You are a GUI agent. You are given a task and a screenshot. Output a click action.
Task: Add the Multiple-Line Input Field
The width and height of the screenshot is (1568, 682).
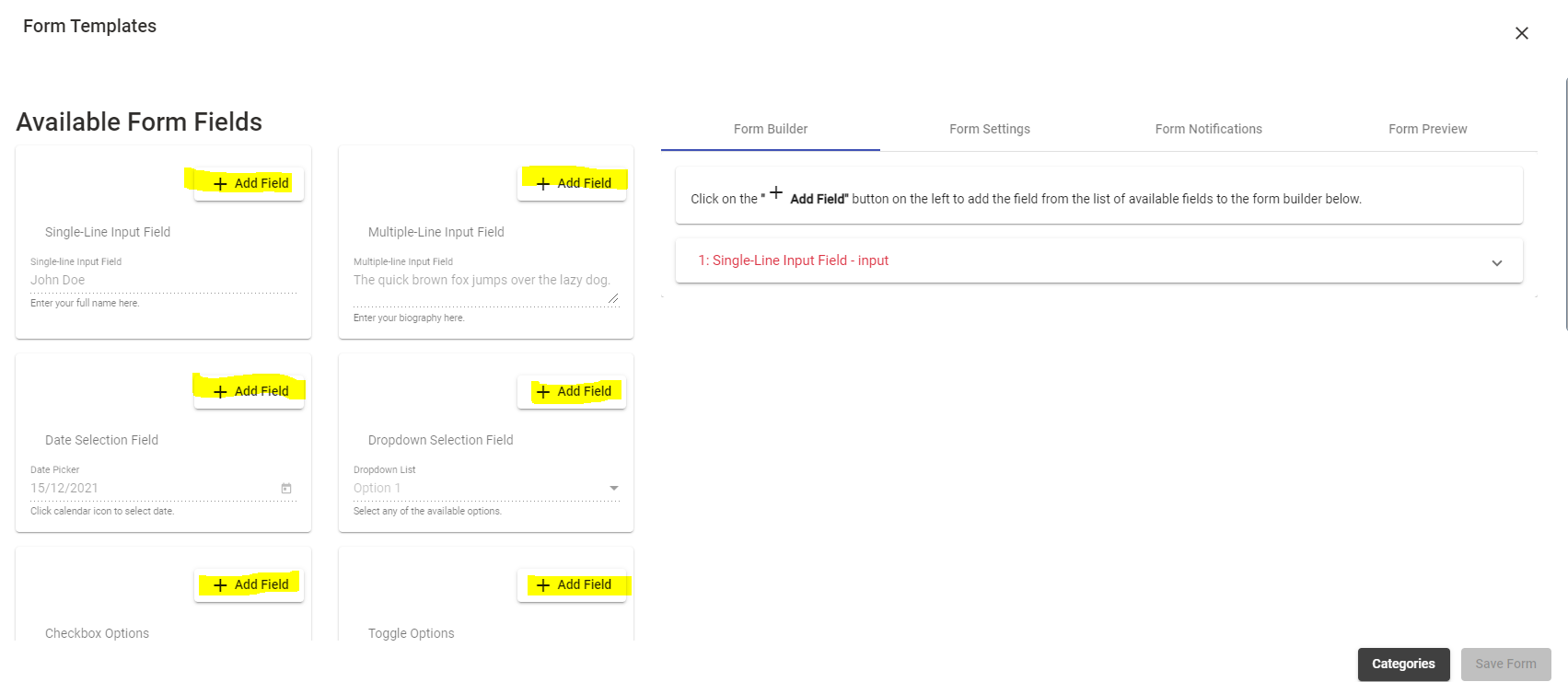point(572,182)
